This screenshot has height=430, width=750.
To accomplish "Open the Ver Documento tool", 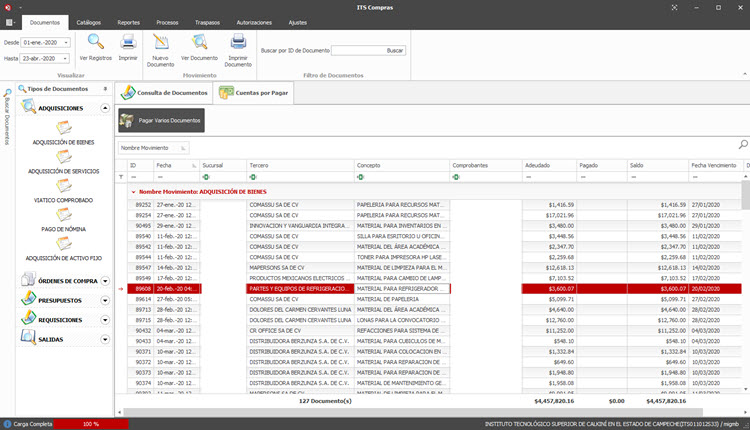I will click(199, 42).
